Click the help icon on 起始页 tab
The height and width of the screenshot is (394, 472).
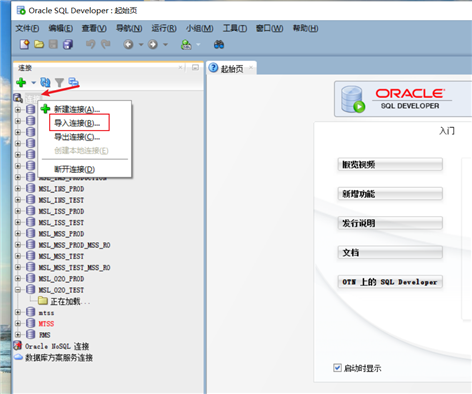point(213,68)
